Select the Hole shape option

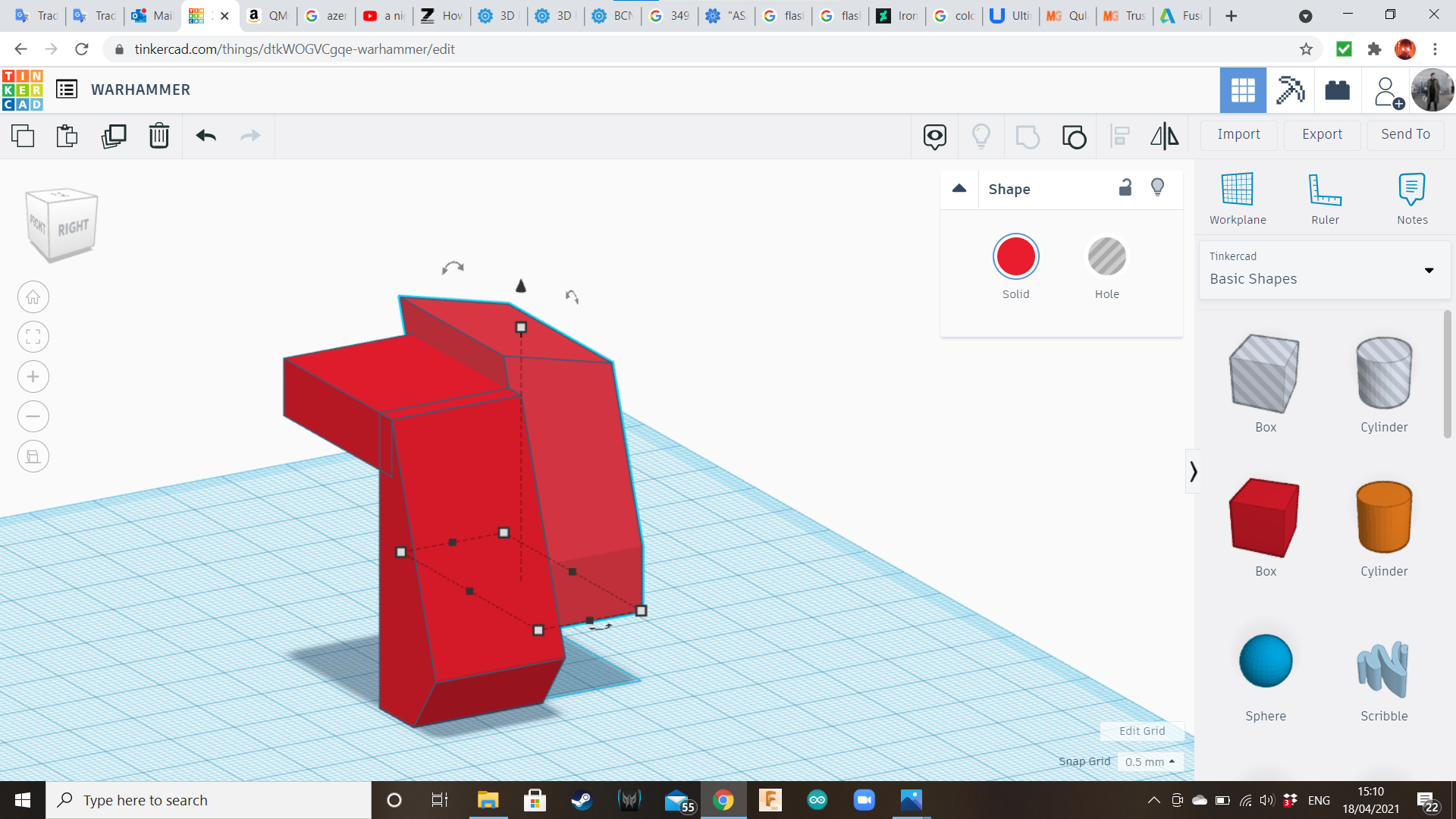(x=1106, y=257)
